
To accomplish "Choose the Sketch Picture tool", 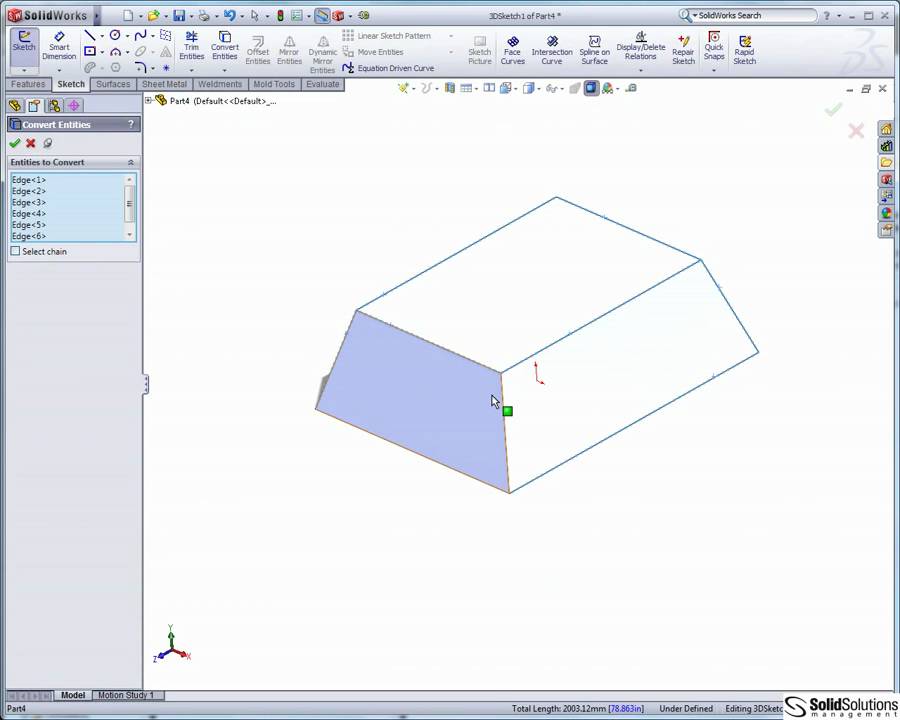I will [x=479, y=47].
